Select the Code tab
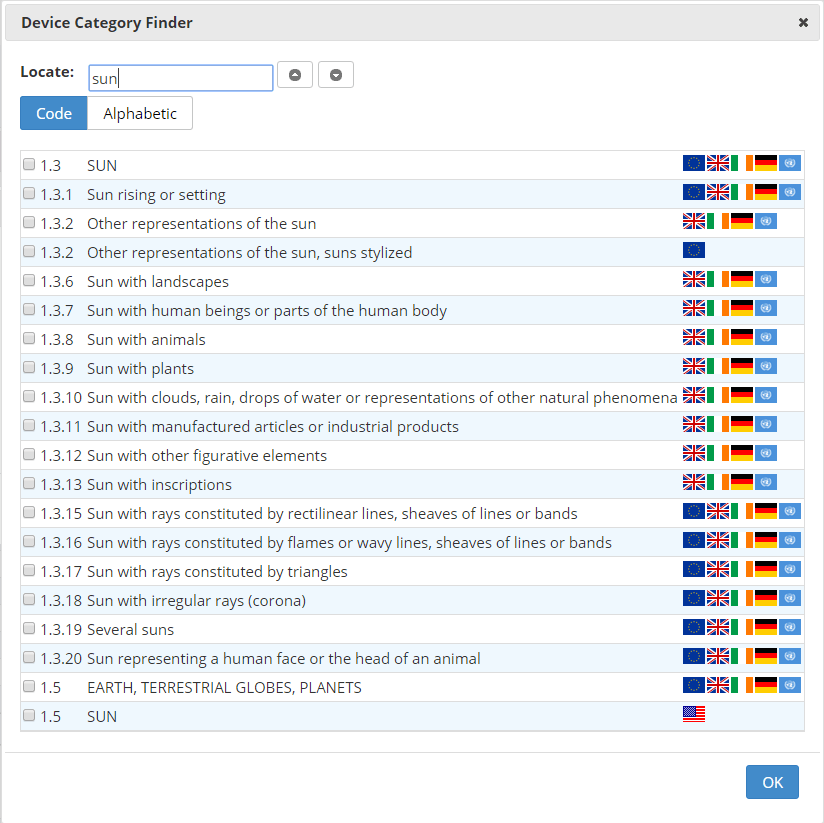This screenshot has width=824, height=823. [x=54, y=114]
